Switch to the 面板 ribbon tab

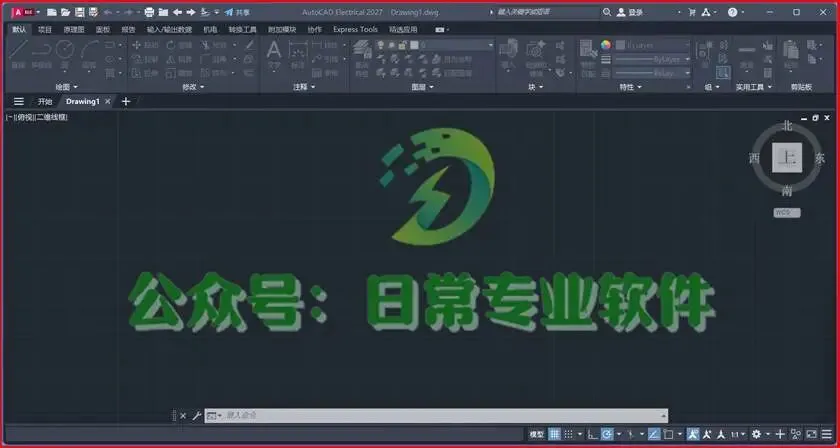103,29
